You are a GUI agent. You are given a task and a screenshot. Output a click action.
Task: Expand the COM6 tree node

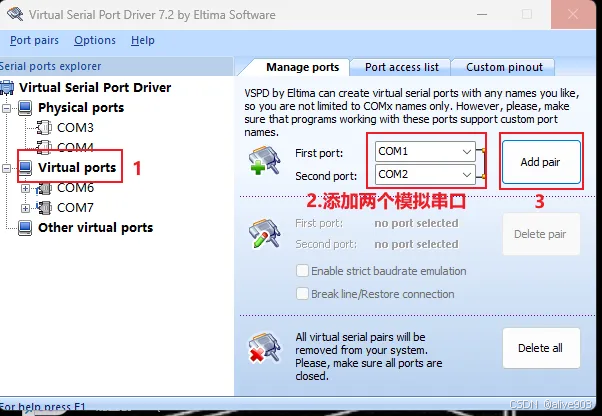(25, 188)
